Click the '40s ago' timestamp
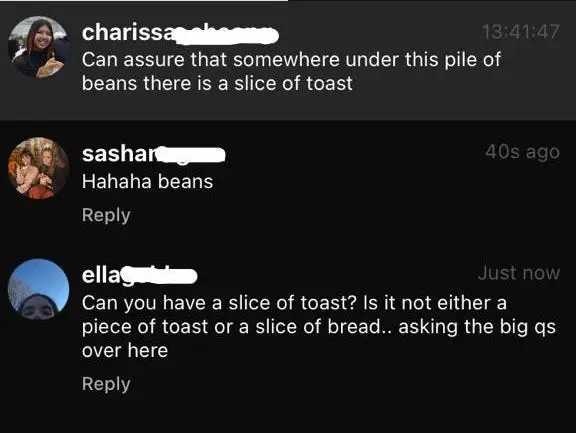Viewport: 576px width, 433px height. tap(522, 152)
